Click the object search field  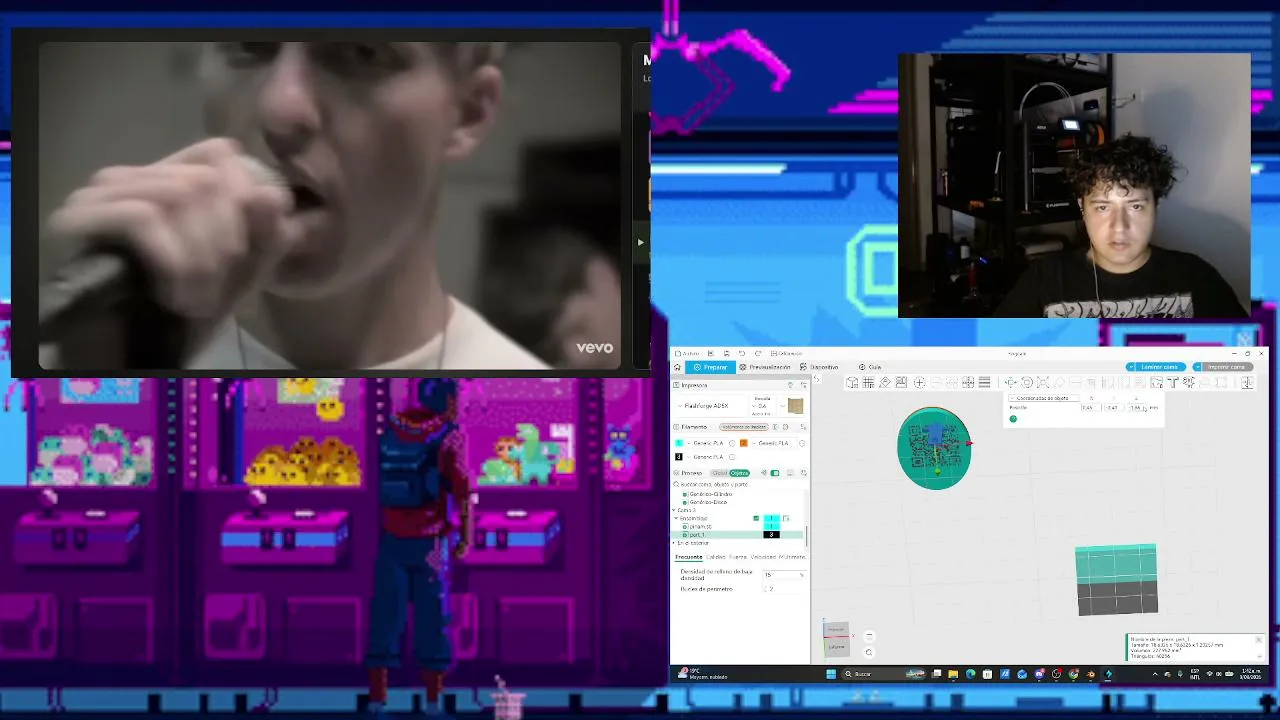[x=740, y=484]
